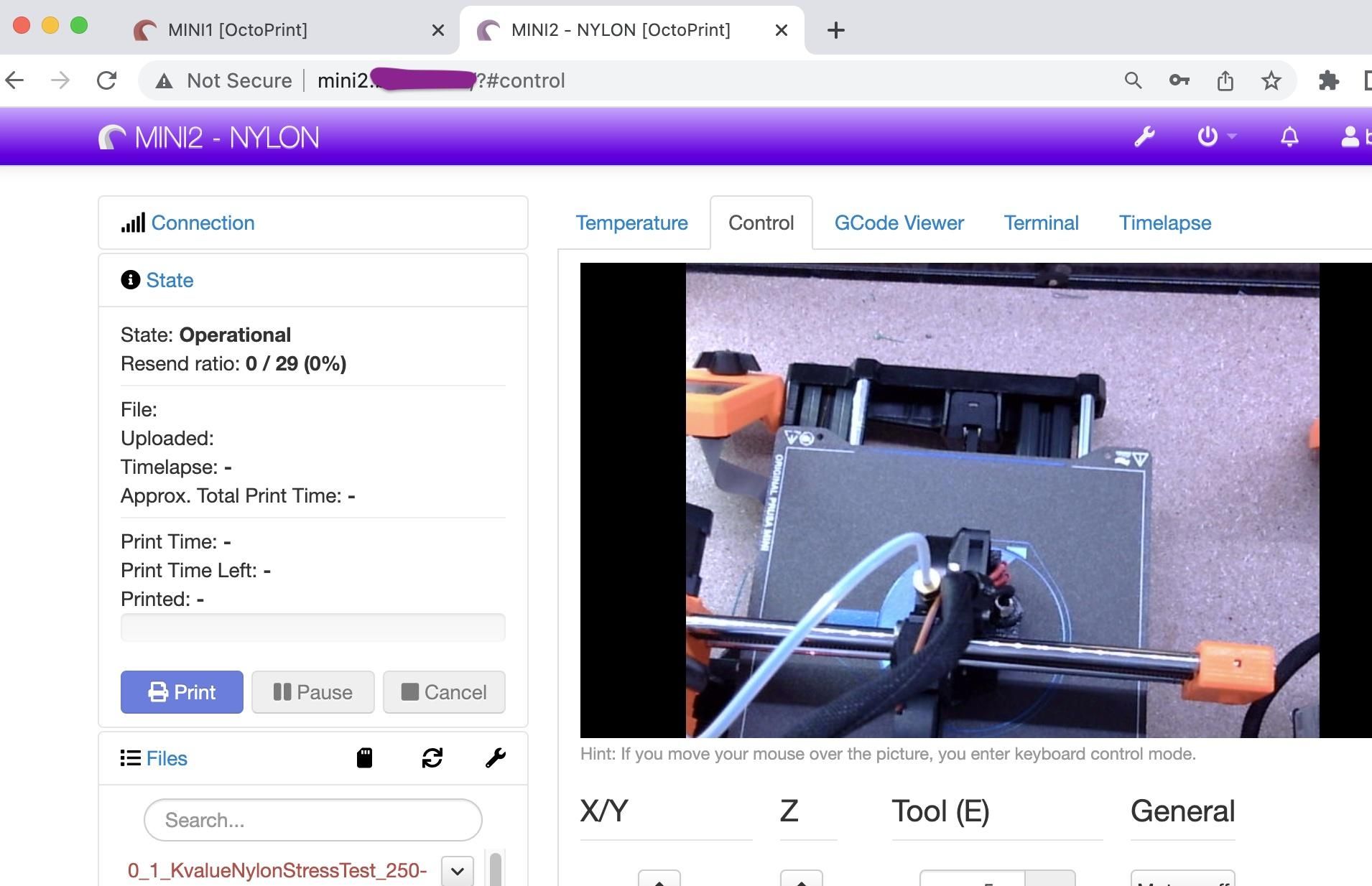Click the SD card icon in Files panel
The height and width of the screenshot is (886, 1372).
click(x=364, y=757)
